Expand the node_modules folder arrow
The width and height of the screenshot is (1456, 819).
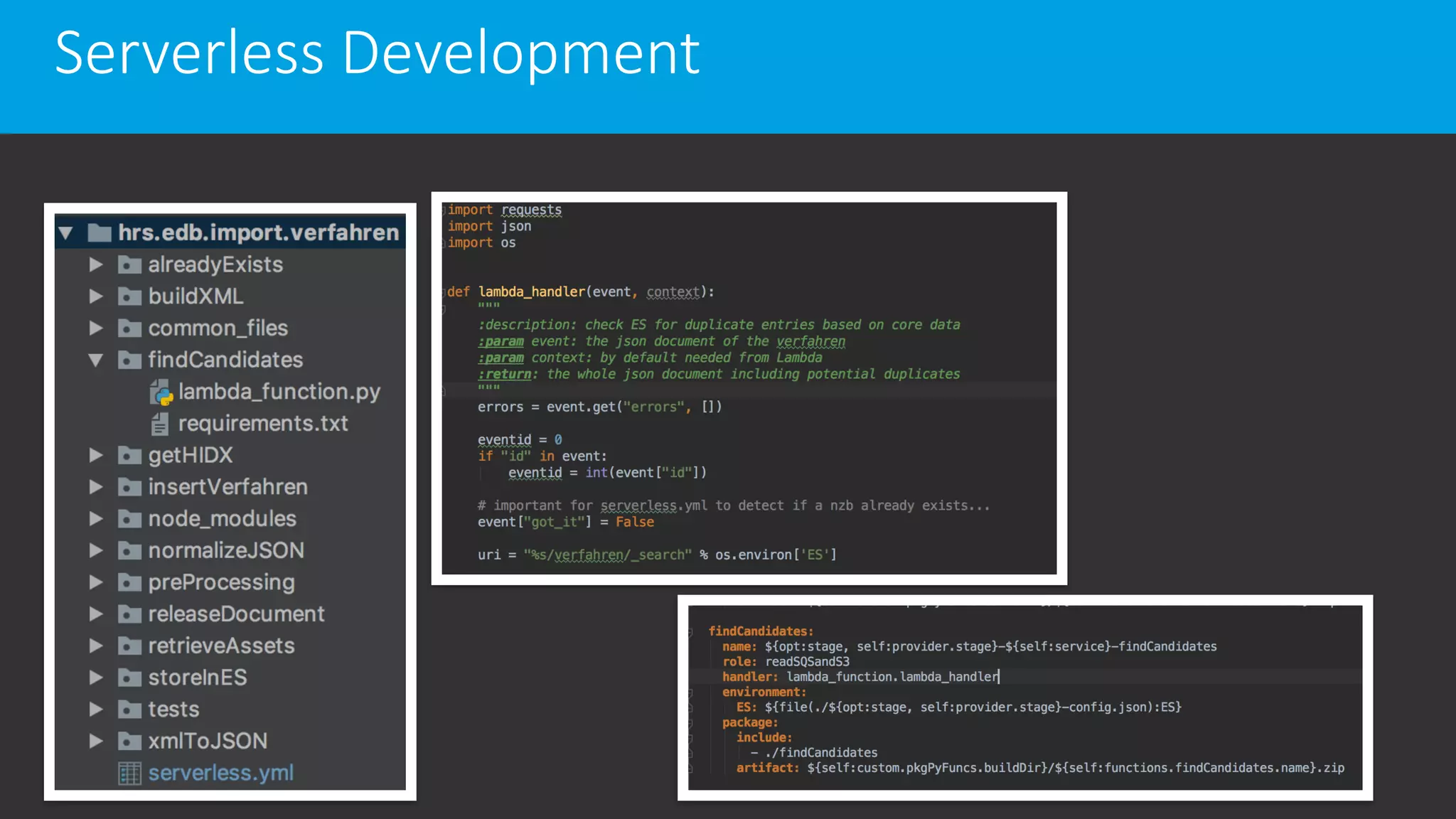96,518
